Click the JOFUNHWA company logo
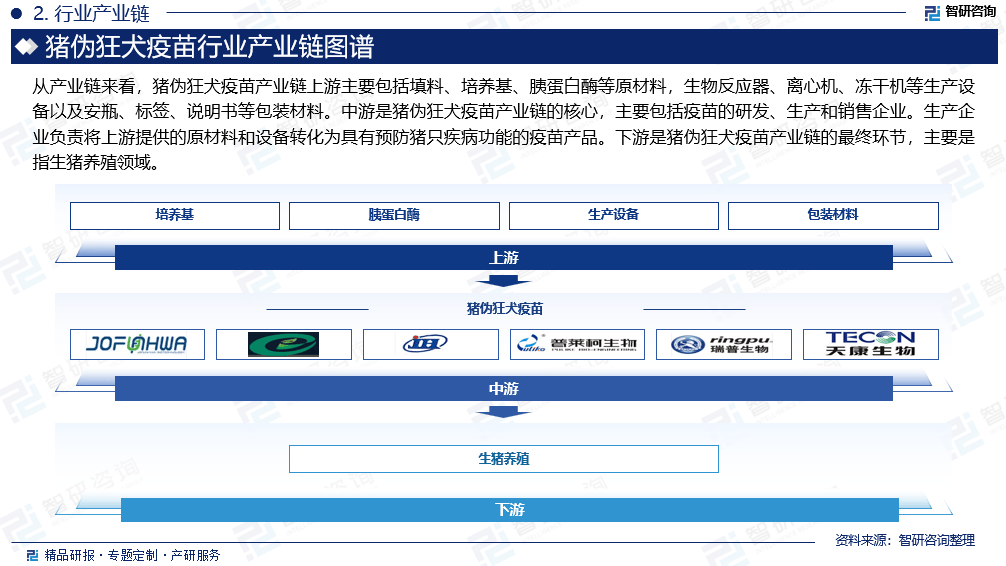This screenshot has height=566, width=1006. pyautogui.click(x=137, y=345)
